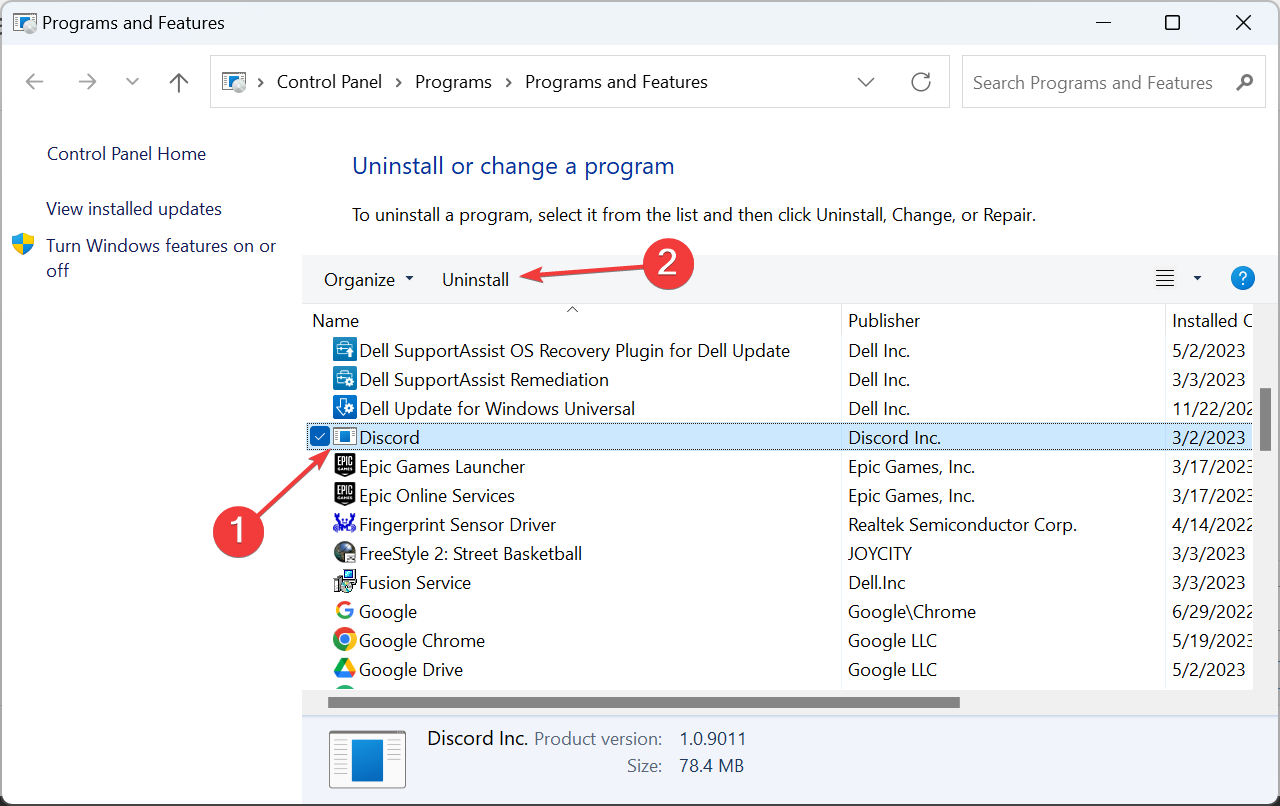Open the recent locations dropdown chevron

click(x=132, y=82)
